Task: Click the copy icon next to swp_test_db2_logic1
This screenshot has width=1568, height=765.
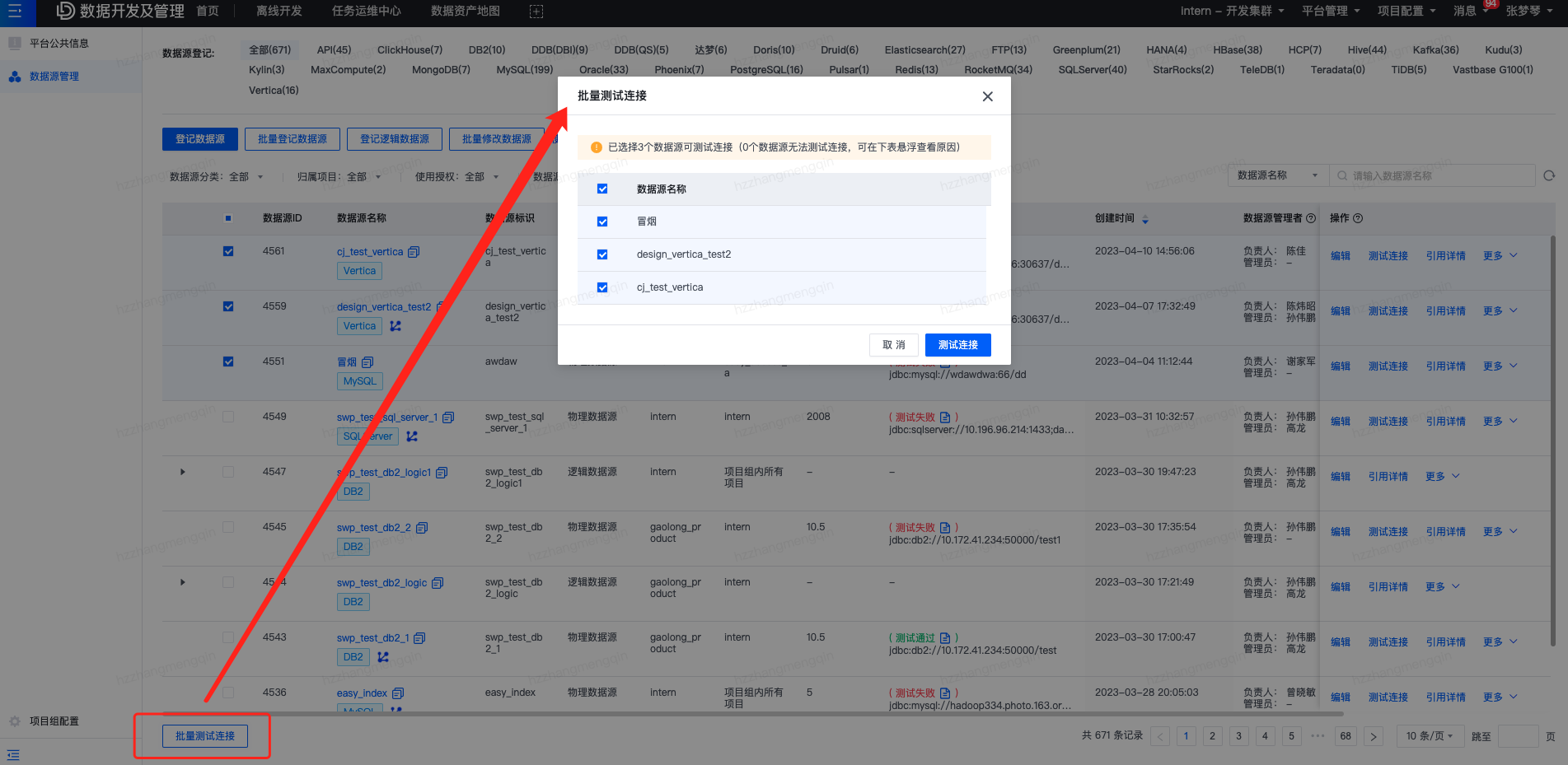Action: [x=442, y=473]
